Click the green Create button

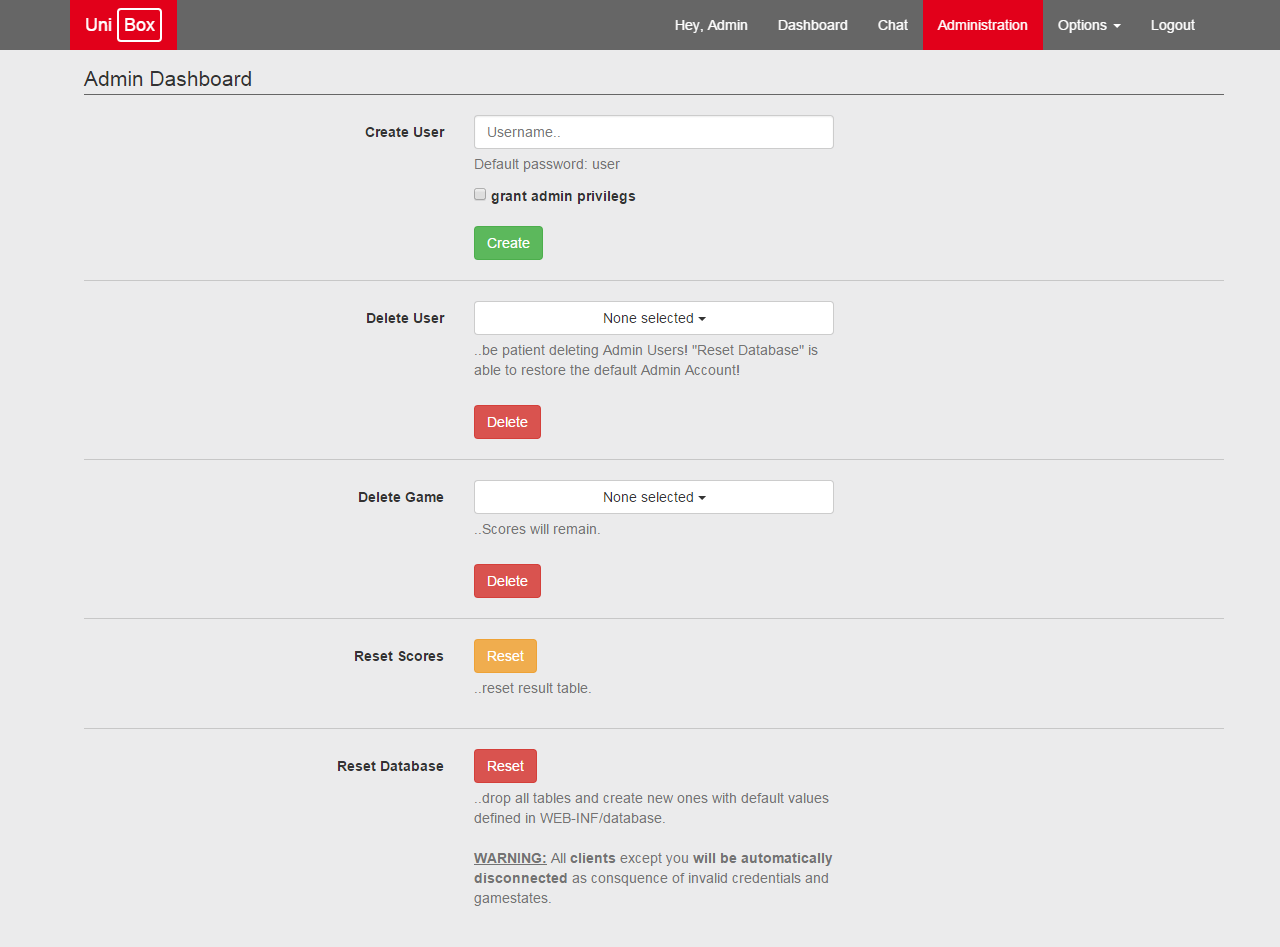[x=508, y=243]
